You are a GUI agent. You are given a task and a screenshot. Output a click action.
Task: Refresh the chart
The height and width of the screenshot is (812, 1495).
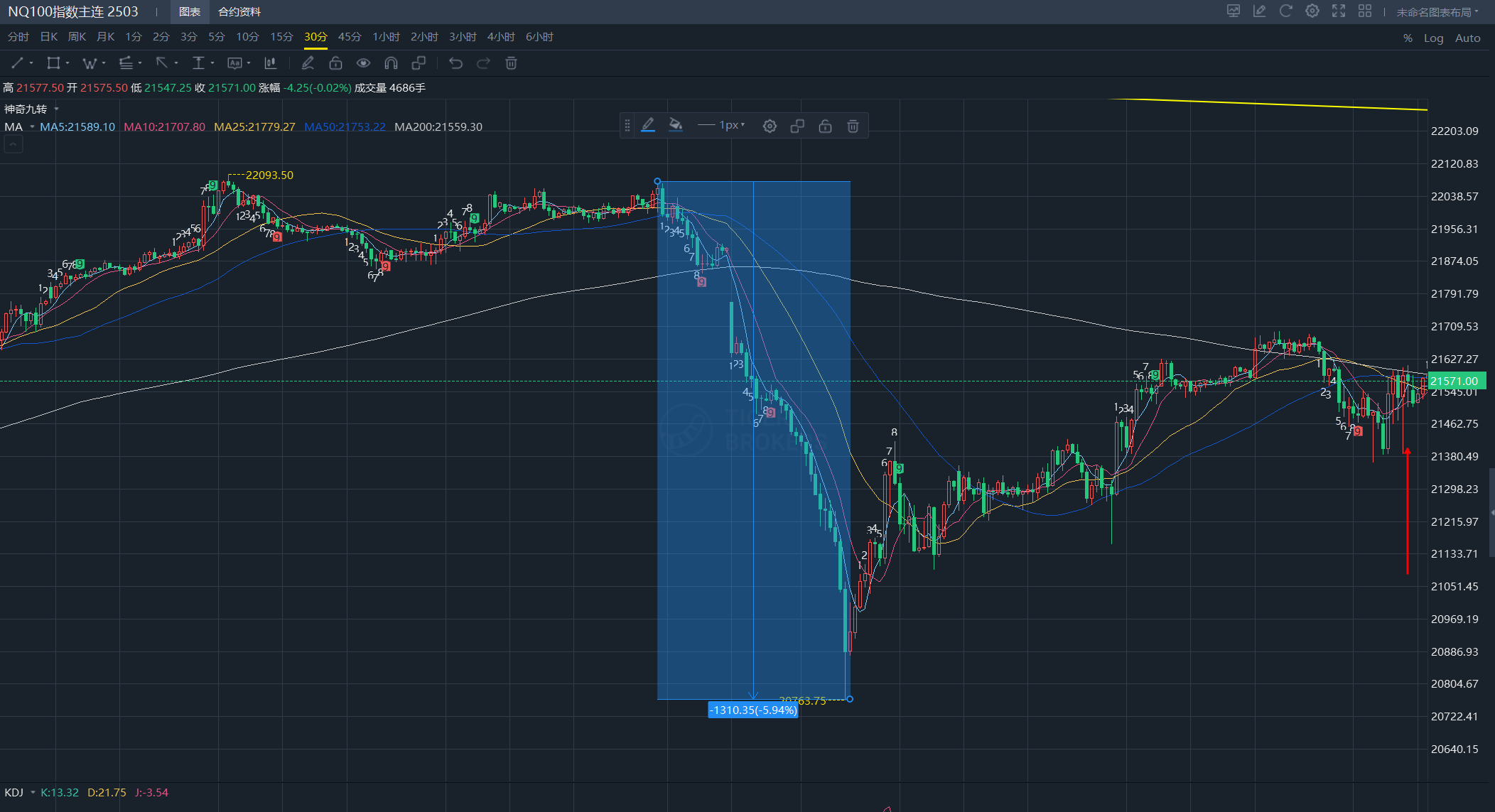[x=1286, y=11]
